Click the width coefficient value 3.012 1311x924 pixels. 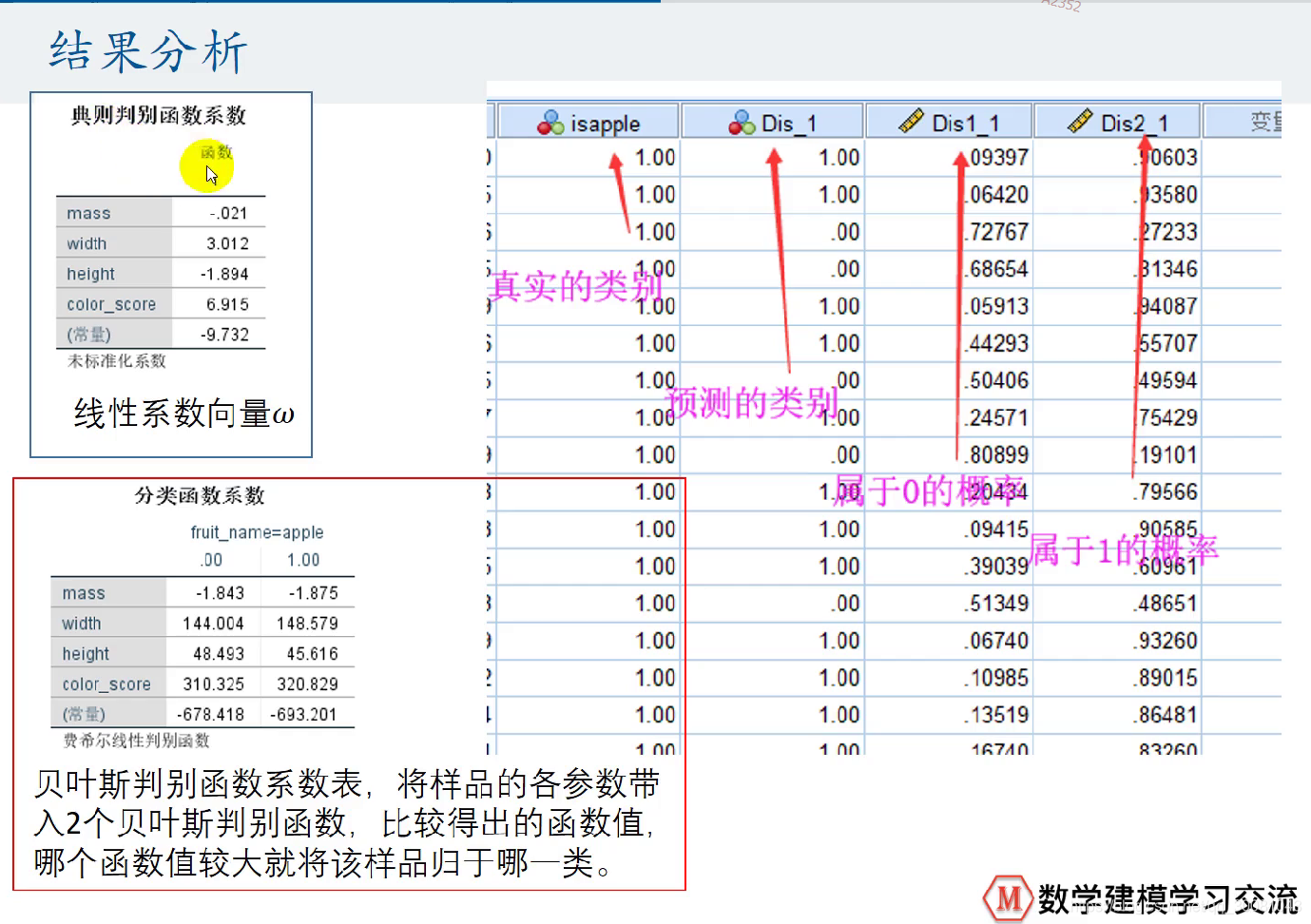[228, 243]
